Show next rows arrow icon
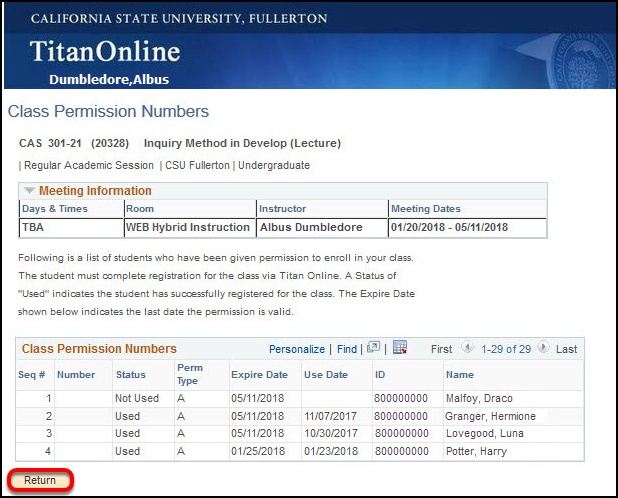The height and width of the screenshot is (498, 618). pyautogui.click(x=543, y=347)
